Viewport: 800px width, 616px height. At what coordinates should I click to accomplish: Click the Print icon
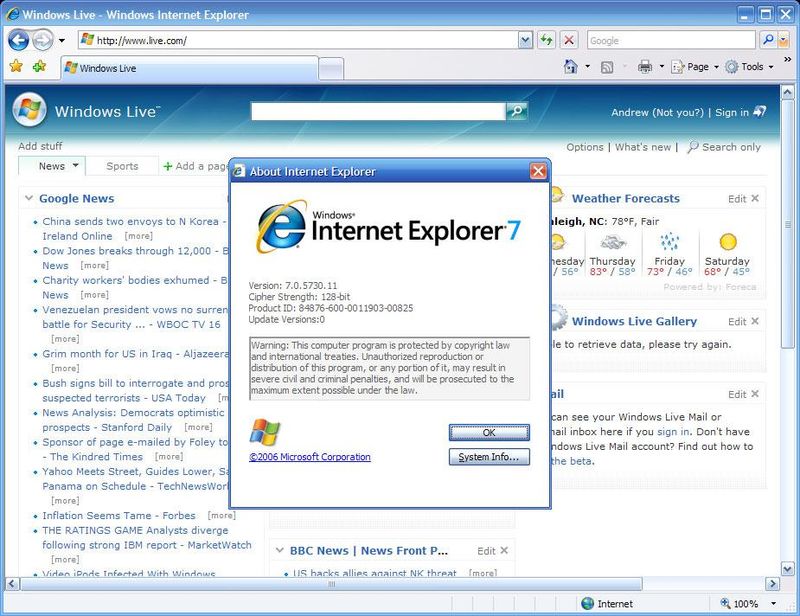[645, 66]
